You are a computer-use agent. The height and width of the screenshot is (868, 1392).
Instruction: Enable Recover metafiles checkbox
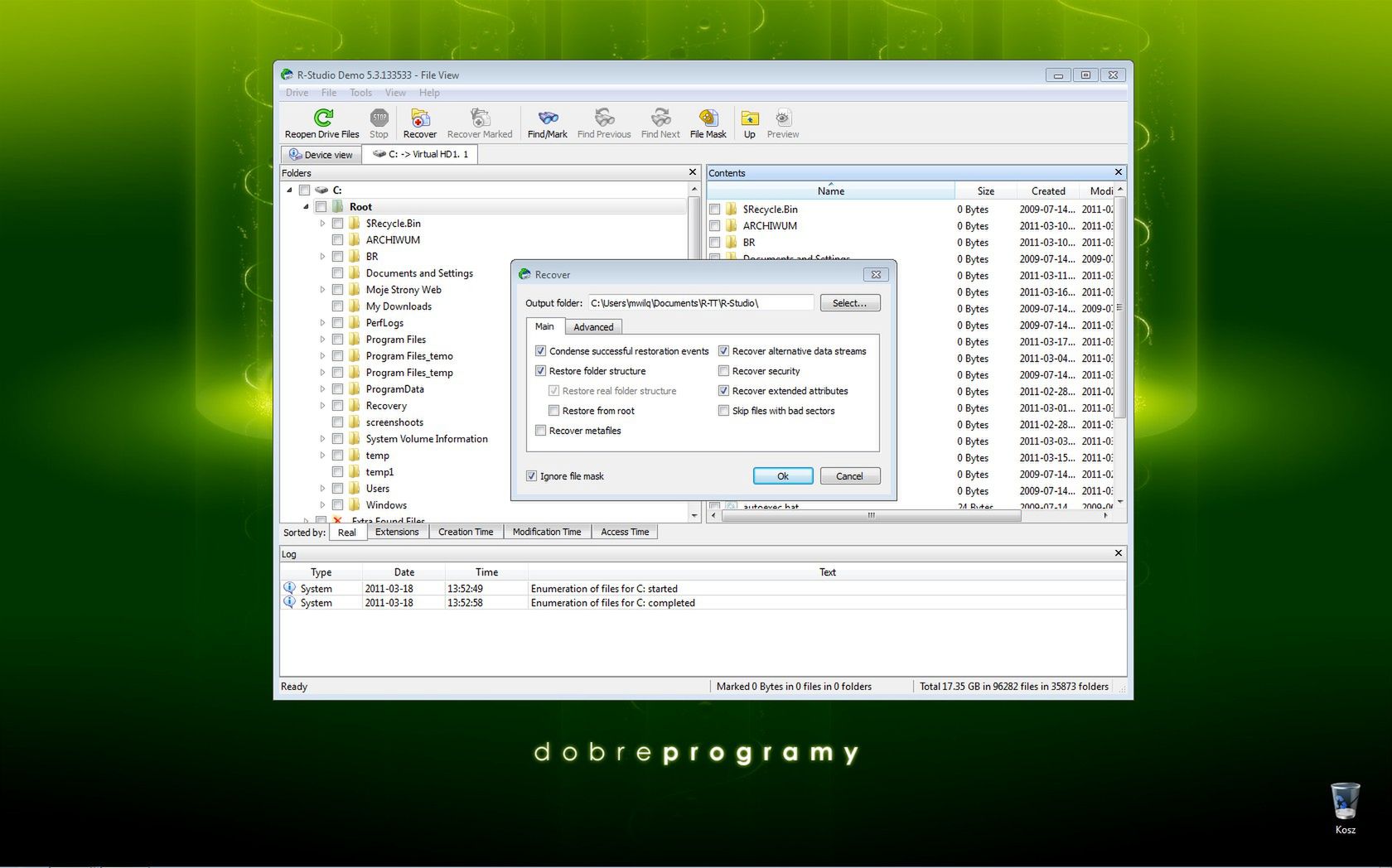pyautogui.click(x=540, y=431)
